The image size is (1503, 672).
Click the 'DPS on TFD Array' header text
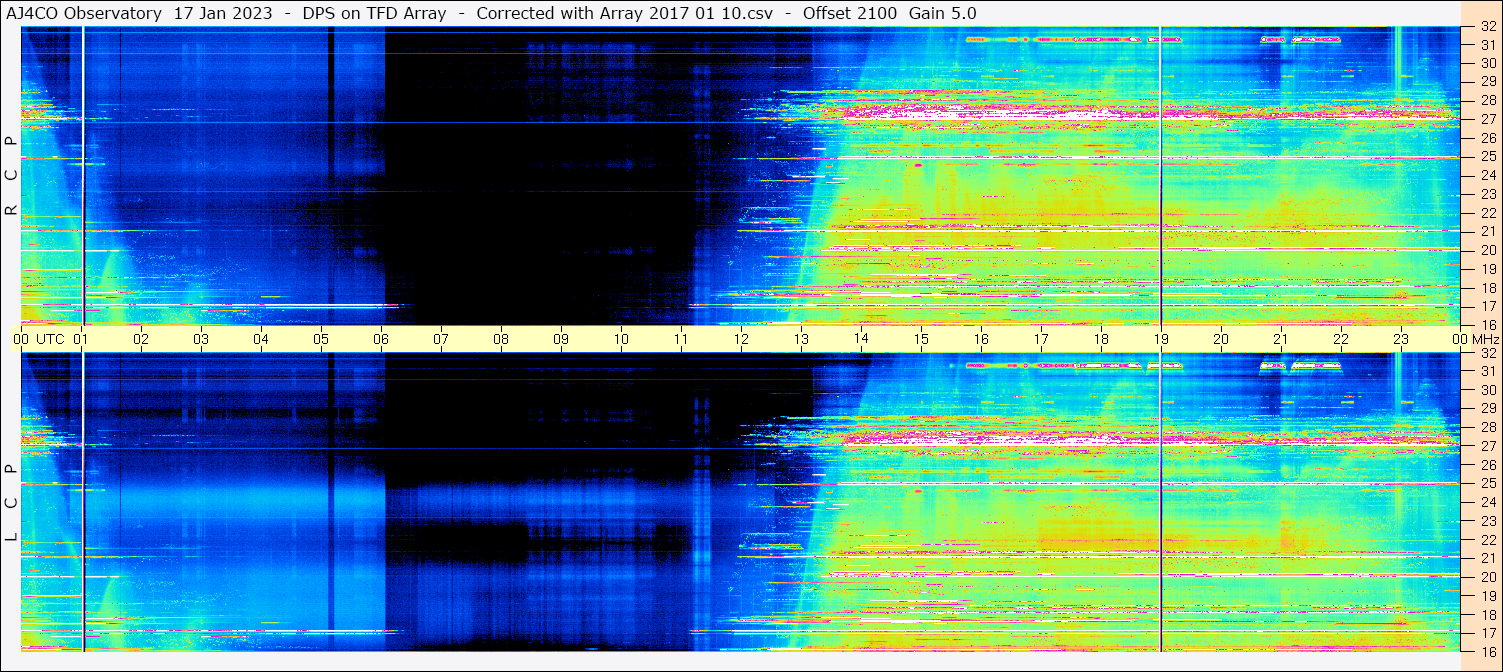(x=374, y=13)
